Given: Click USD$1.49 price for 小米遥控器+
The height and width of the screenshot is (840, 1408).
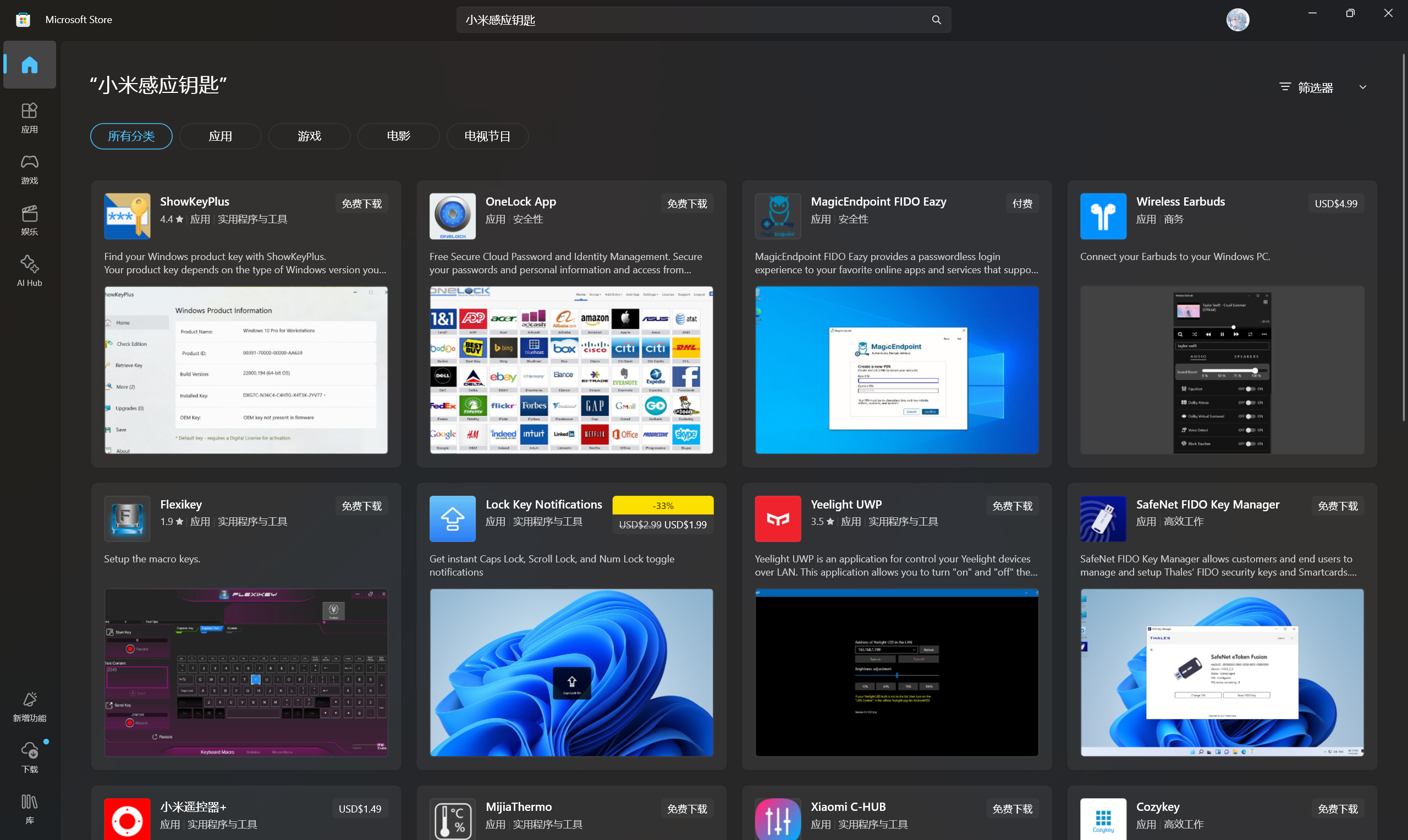Looking at the screenshot, I should coord(360,809).
